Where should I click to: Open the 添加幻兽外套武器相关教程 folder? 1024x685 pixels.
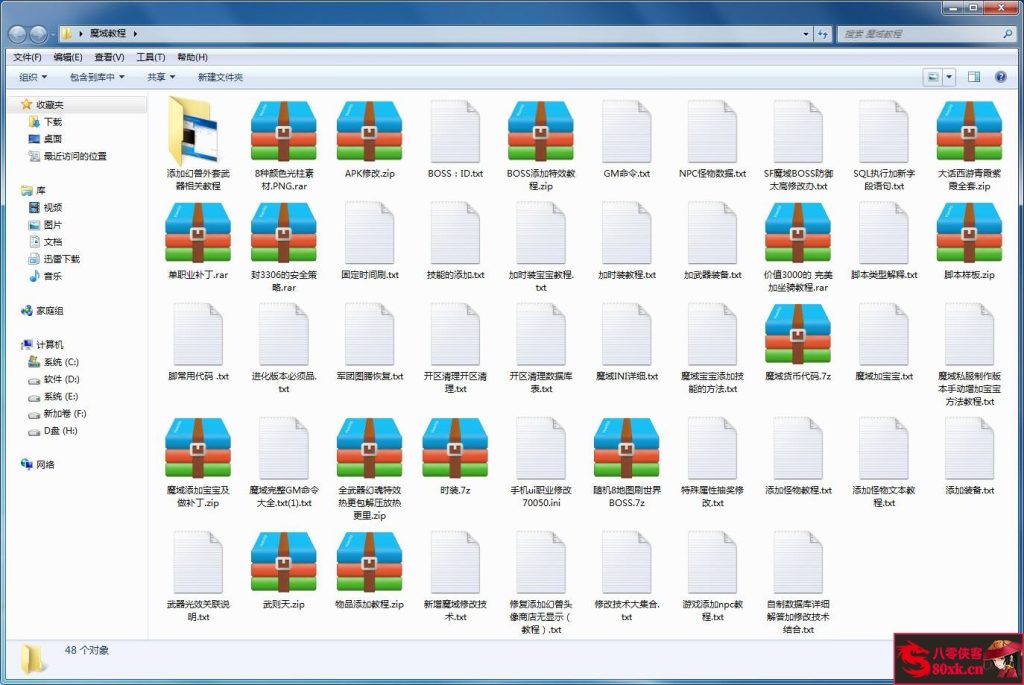[x=197, y=132]
